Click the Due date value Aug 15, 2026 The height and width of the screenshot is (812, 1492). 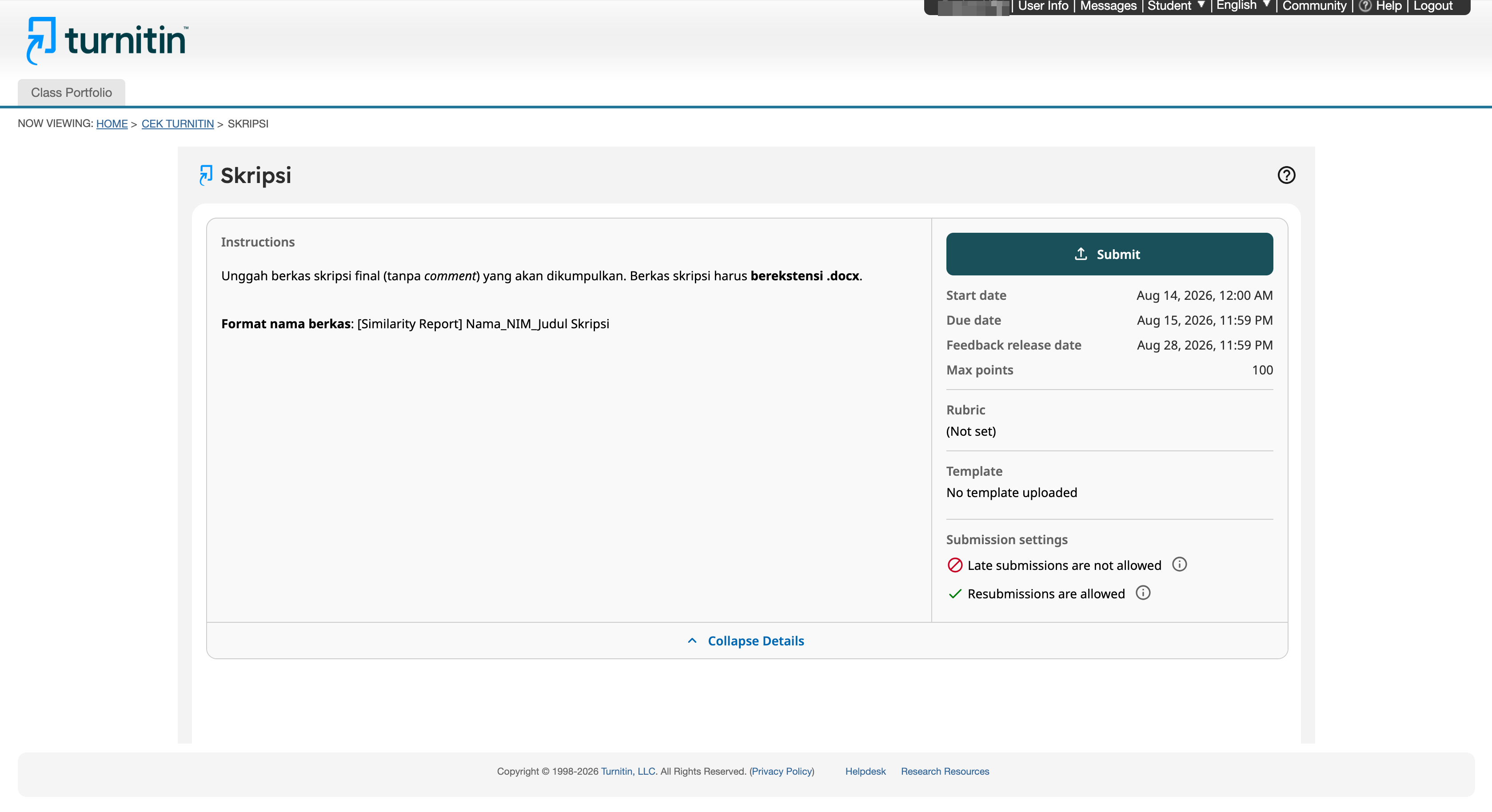[x=1205, y=320]
